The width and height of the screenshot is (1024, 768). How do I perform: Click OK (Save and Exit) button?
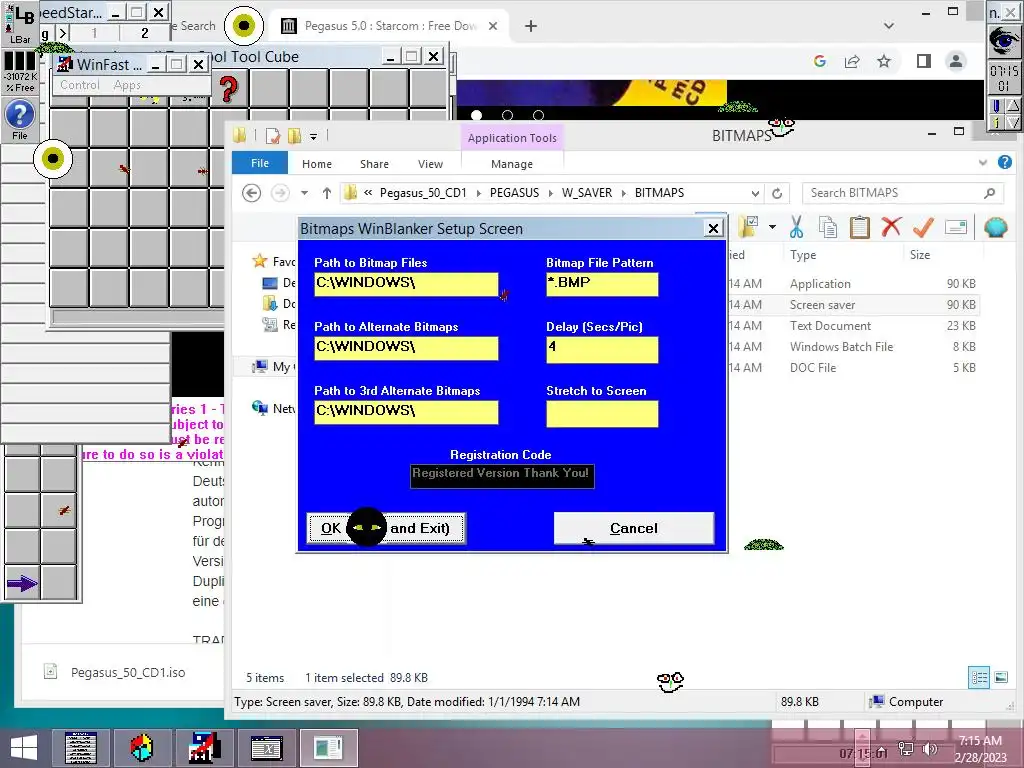click(x=386, y=528)
